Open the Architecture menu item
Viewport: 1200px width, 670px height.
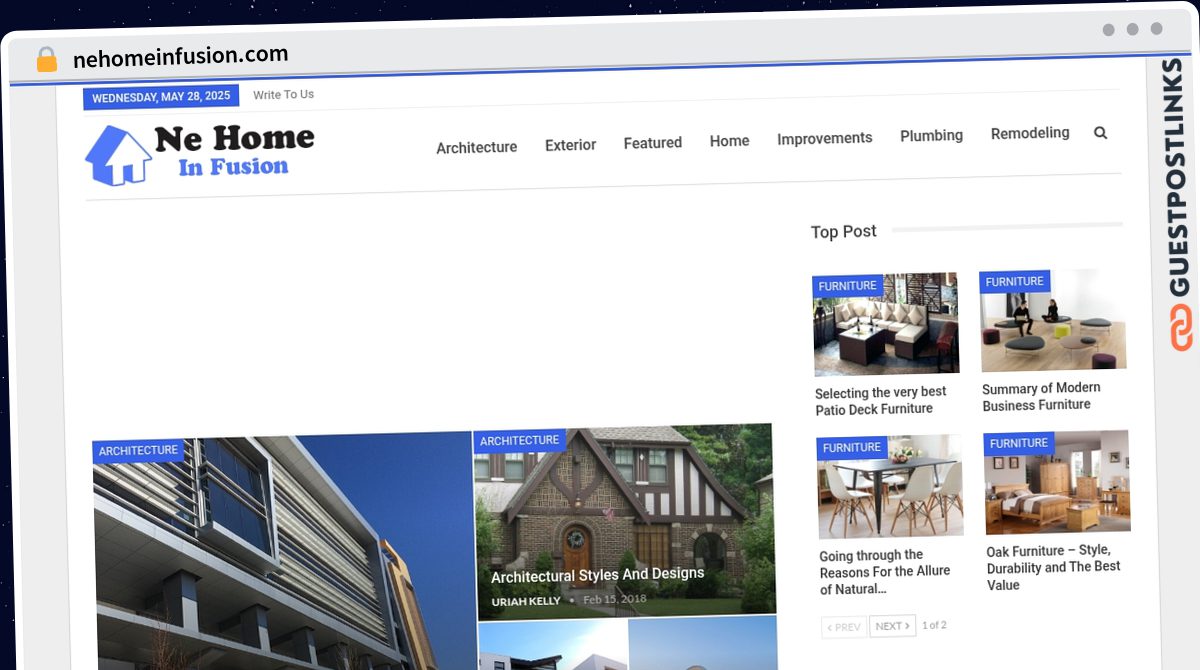[476, 147]
